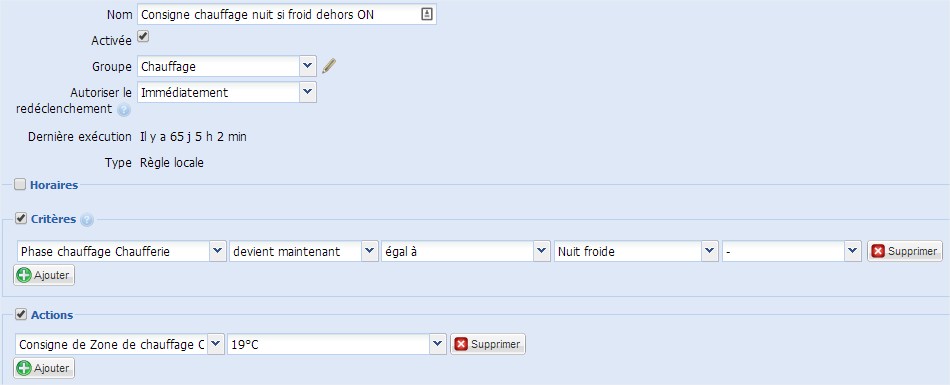Viewport: 950px width, 385px height.
Task: Open the devient maintenant dropdown
Action: point(304,252)
